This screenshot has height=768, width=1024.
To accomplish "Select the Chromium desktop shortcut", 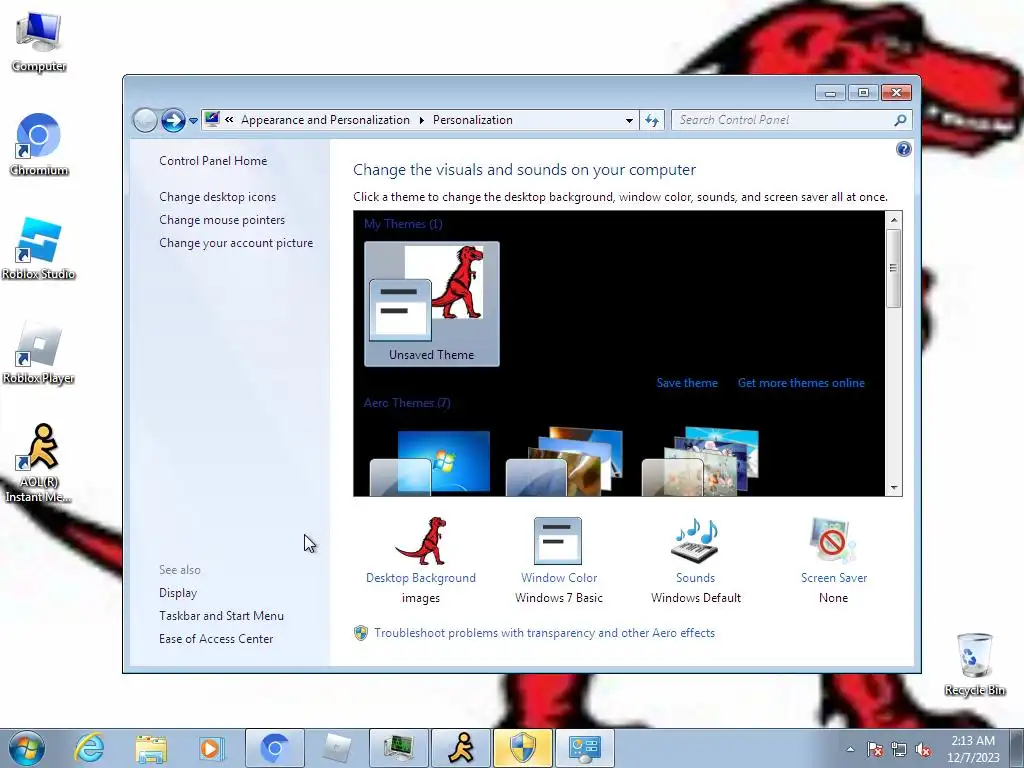I will point(39,145).
